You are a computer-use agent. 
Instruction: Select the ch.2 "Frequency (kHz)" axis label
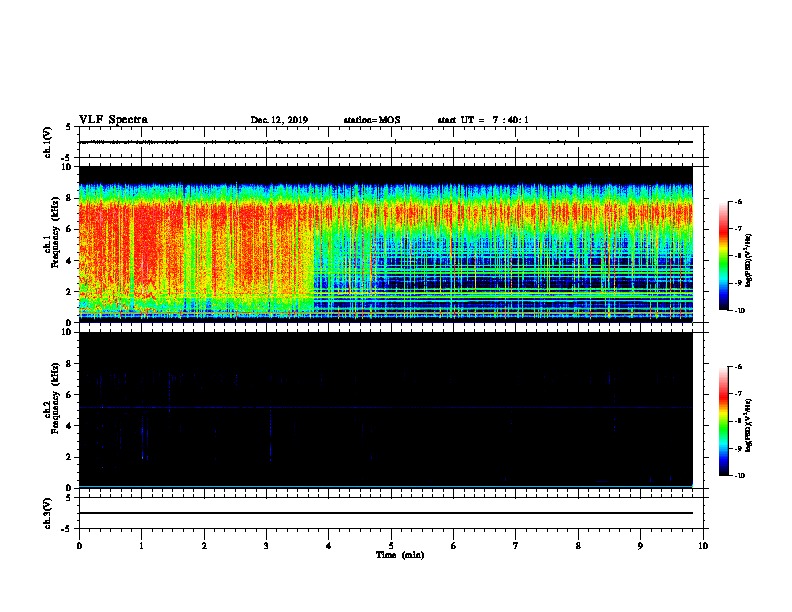[55, 398]
